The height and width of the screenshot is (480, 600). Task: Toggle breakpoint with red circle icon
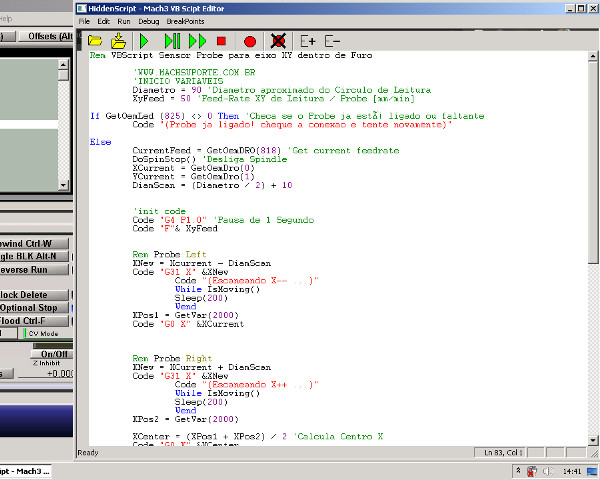(x=250, y=41)
